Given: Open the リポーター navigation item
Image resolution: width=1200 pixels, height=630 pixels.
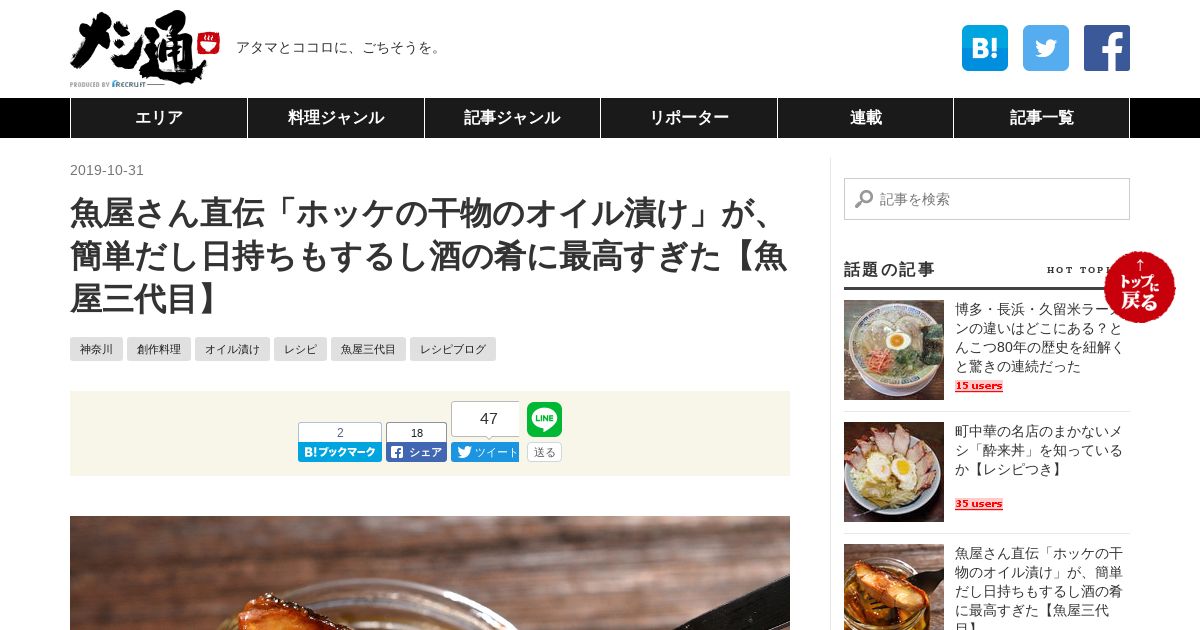Looking at the screenshot, I should click(x=689, y=118).
